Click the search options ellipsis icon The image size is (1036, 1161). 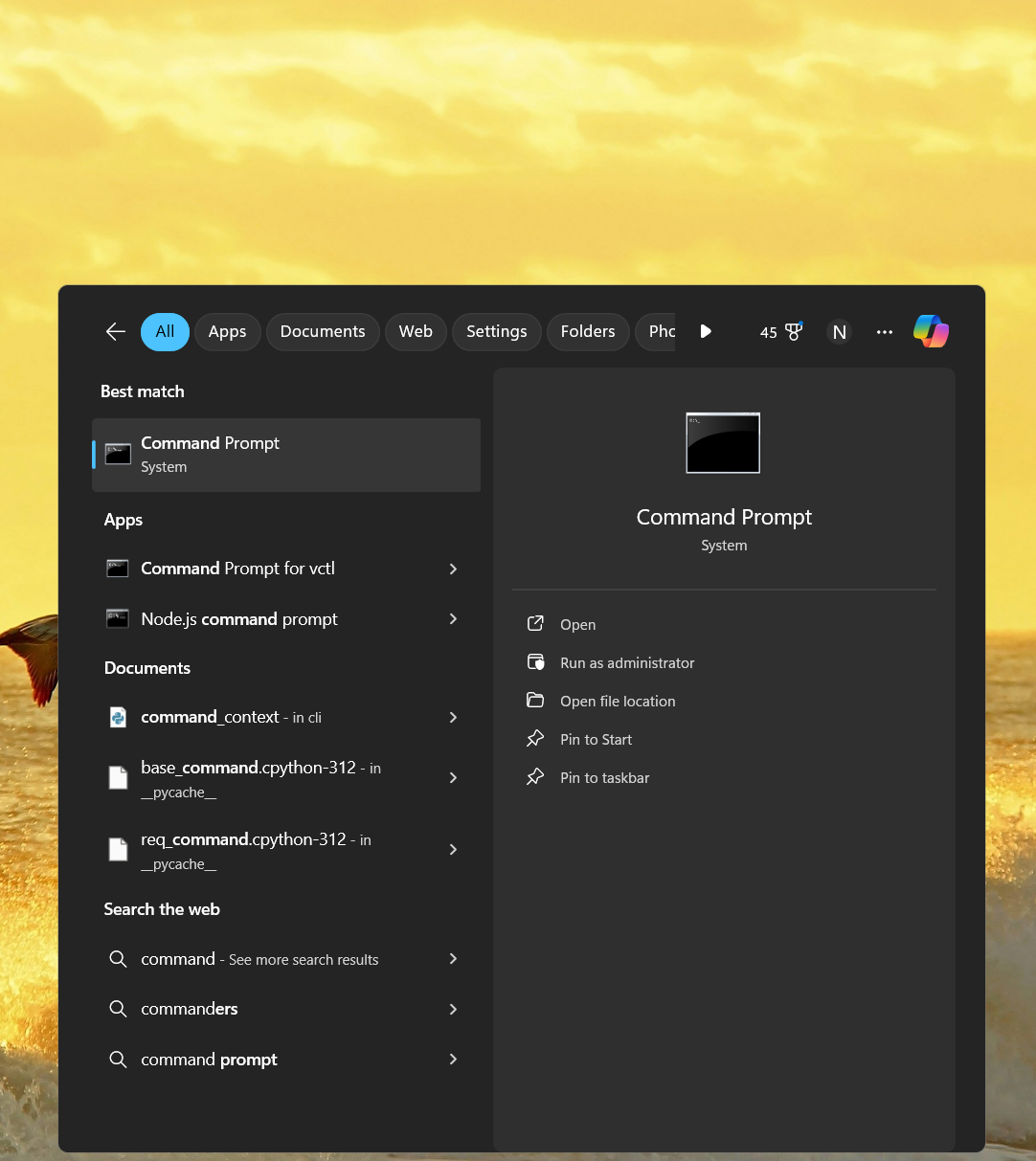884,331
